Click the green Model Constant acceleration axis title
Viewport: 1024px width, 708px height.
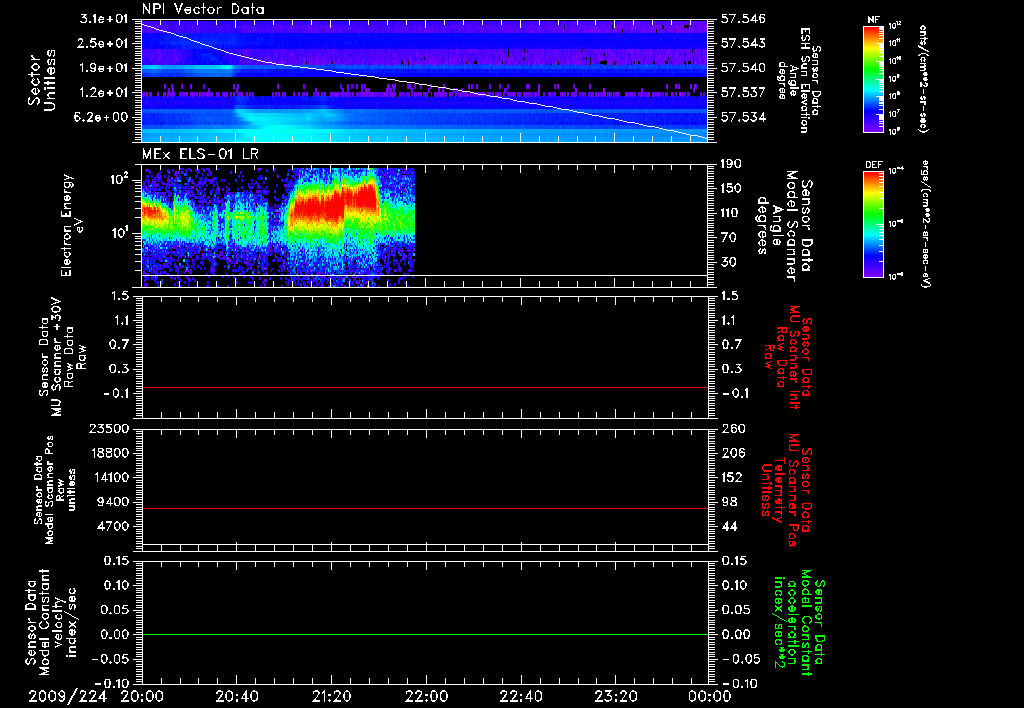click(799, 623)
